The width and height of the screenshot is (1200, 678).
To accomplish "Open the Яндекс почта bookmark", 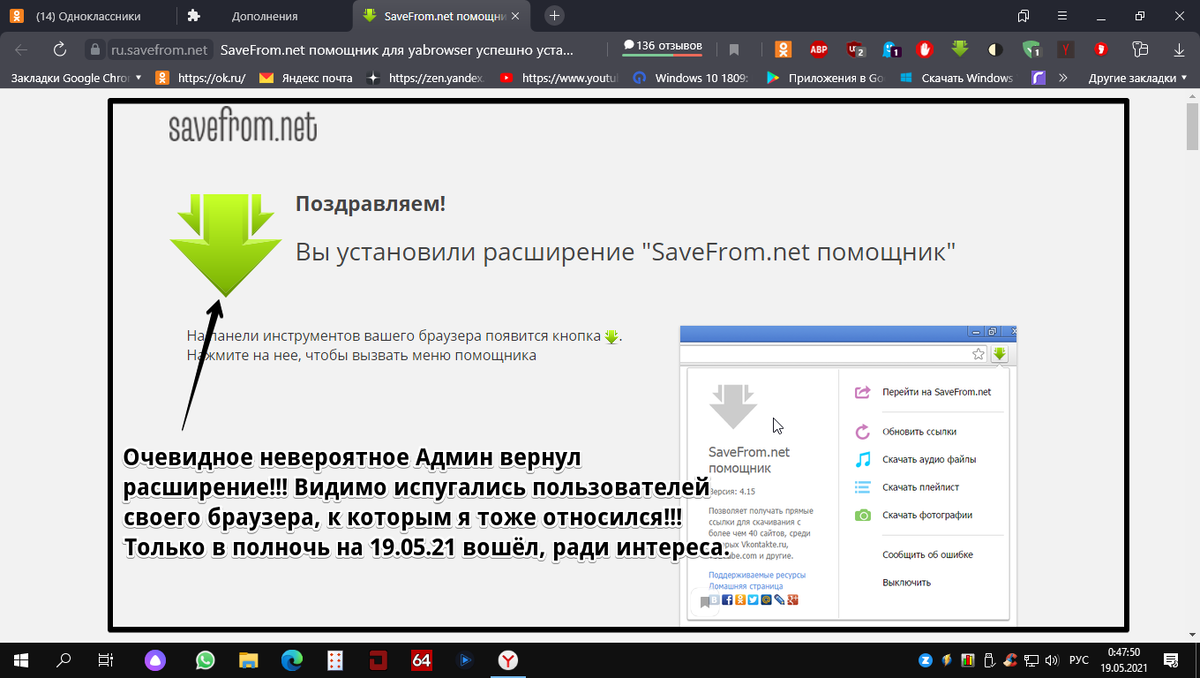I will [306, 78].
